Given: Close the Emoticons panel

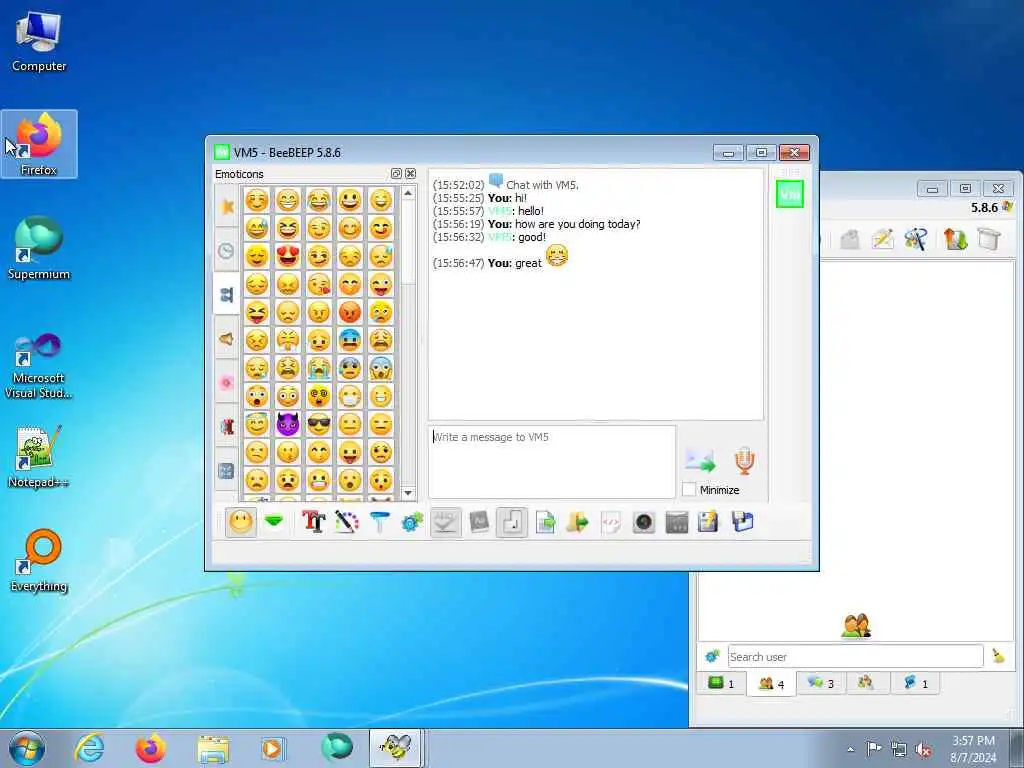Looking at the screenshot, I should click(410, 173).
